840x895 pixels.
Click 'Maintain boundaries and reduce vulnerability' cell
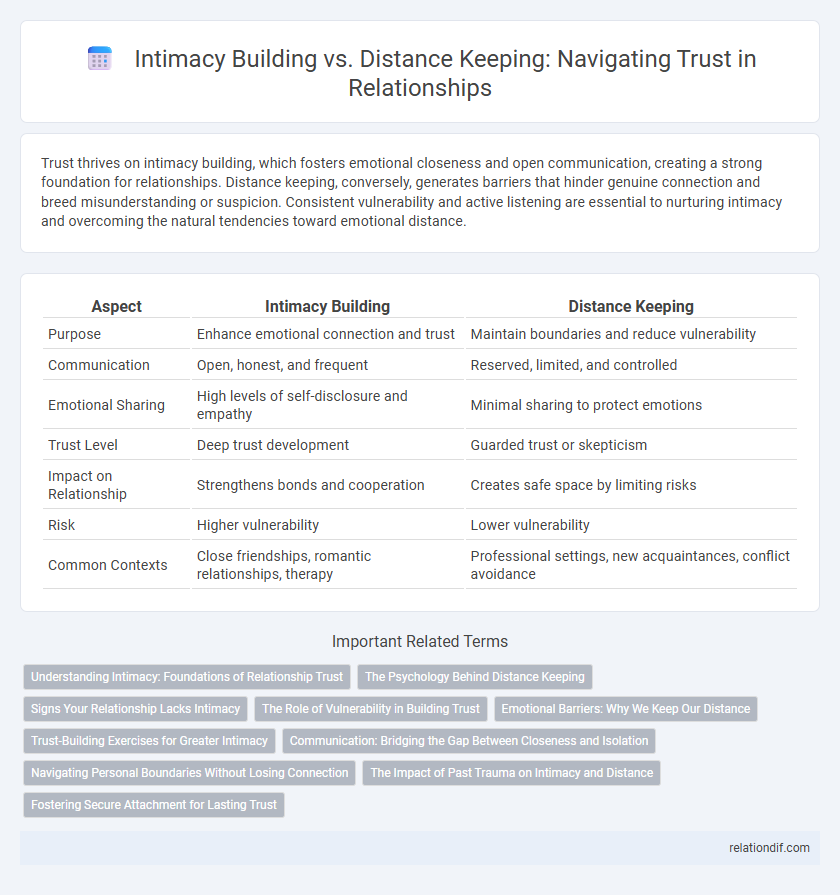click(x=613, y=334)
